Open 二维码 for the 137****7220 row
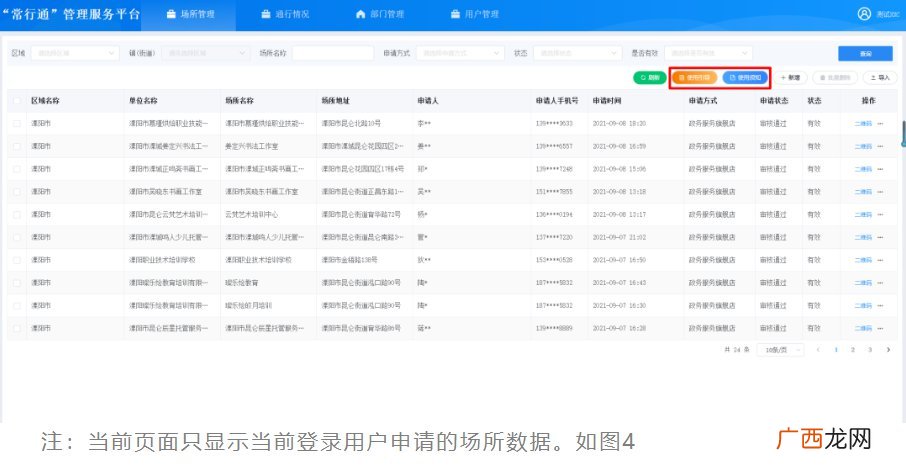906x467 pixels. (x=863, y=237)
